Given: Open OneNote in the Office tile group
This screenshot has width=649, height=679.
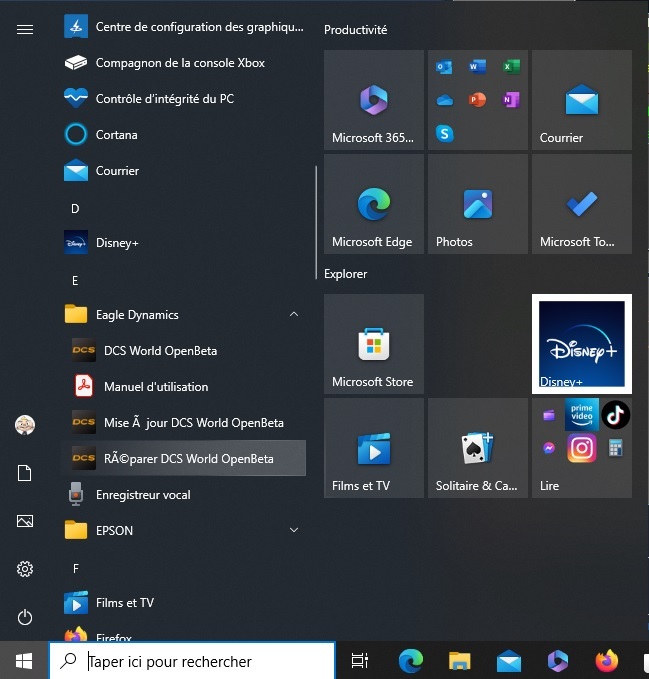Looking at the screenshot, I should point(511,100).
